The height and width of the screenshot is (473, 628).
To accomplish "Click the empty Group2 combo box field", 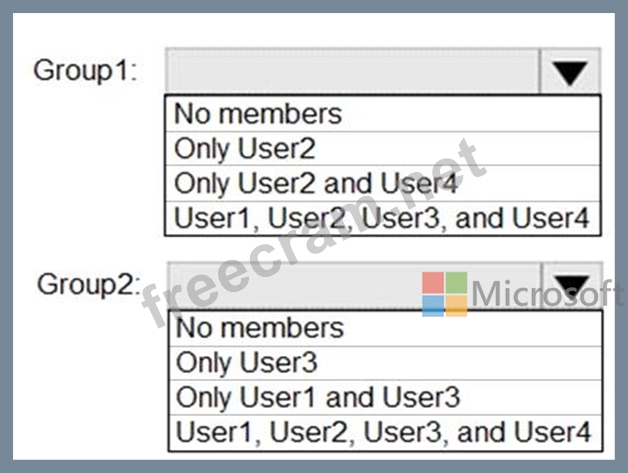I will [300, 283].
